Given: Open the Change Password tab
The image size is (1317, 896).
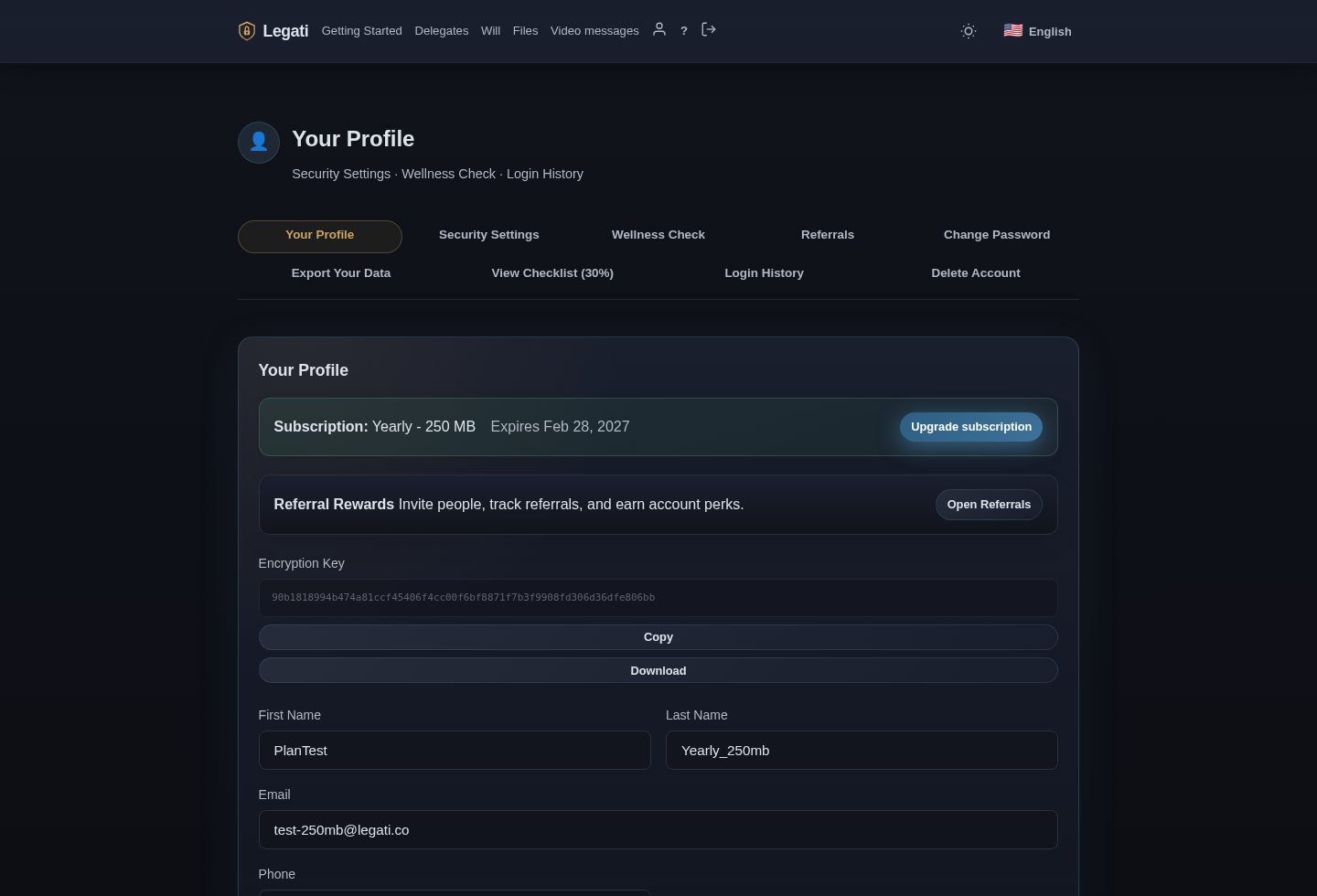Looking at the screenshot, I should (x=997, y=235).
